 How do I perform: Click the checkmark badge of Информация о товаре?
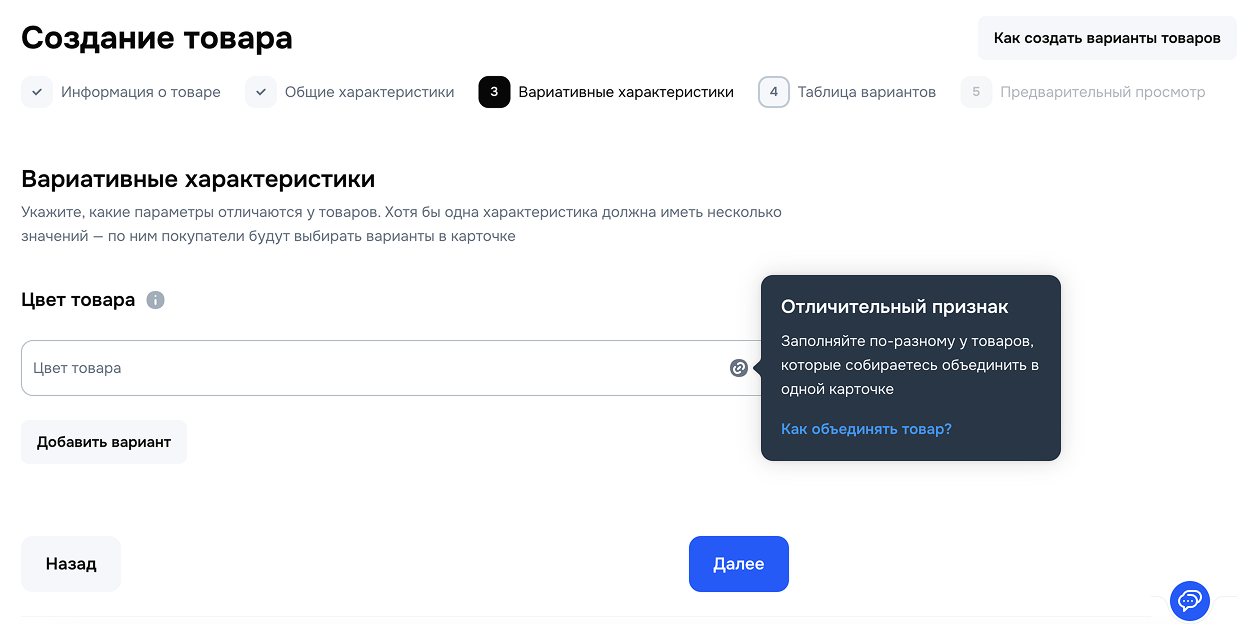[37, 92]
